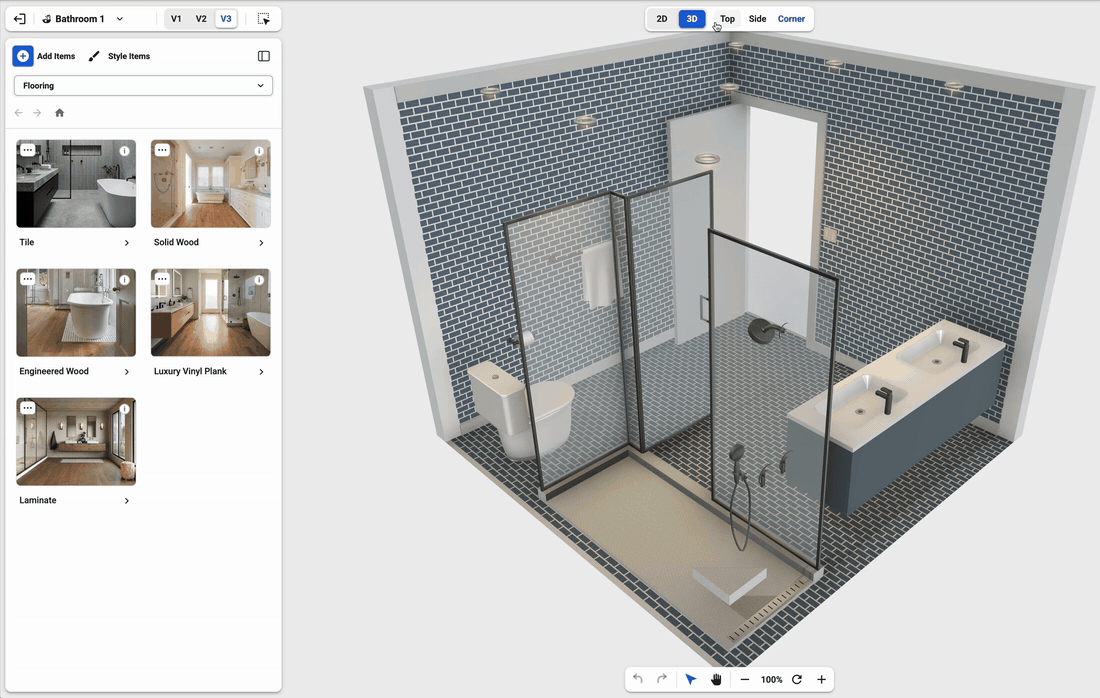Screen dimensions: 1100x698
Task: Undo the last action
Action: click(638, 679)
